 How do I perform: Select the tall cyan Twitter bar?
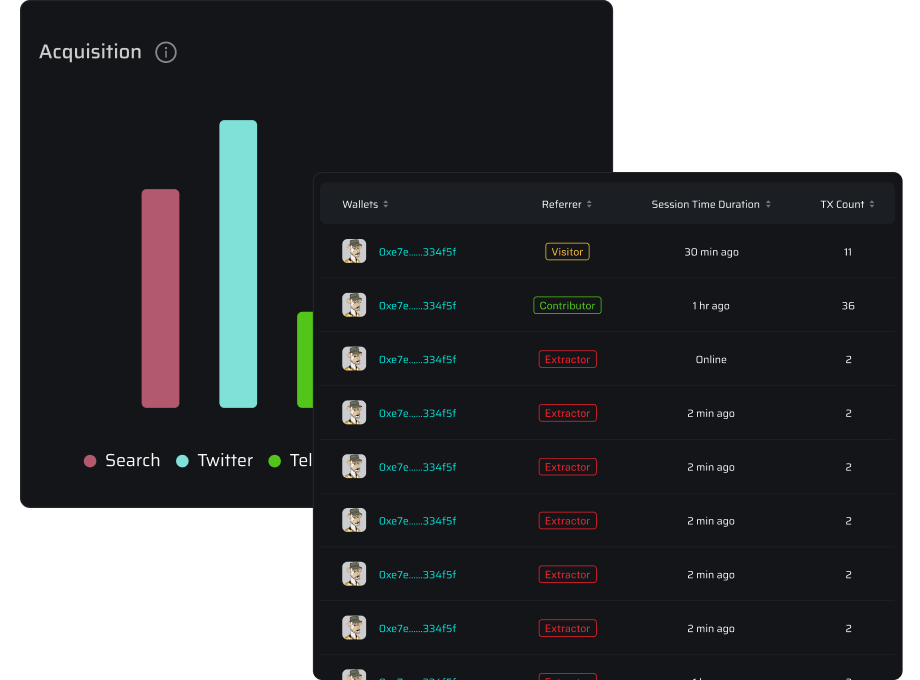click(x=238, y=264)
